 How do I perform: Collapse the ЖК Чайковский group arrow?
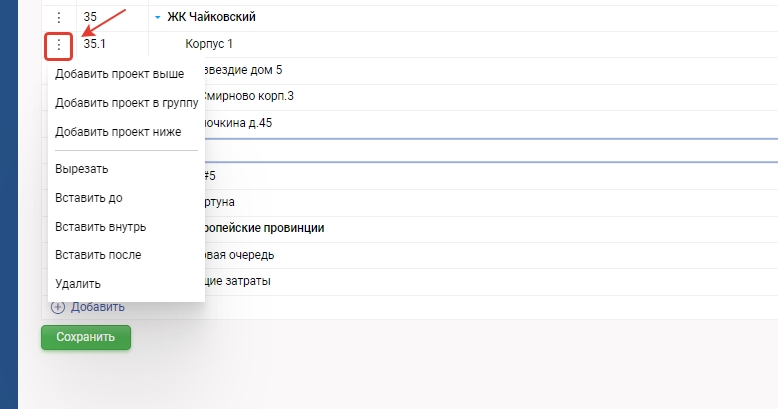(x=158, y=18)
